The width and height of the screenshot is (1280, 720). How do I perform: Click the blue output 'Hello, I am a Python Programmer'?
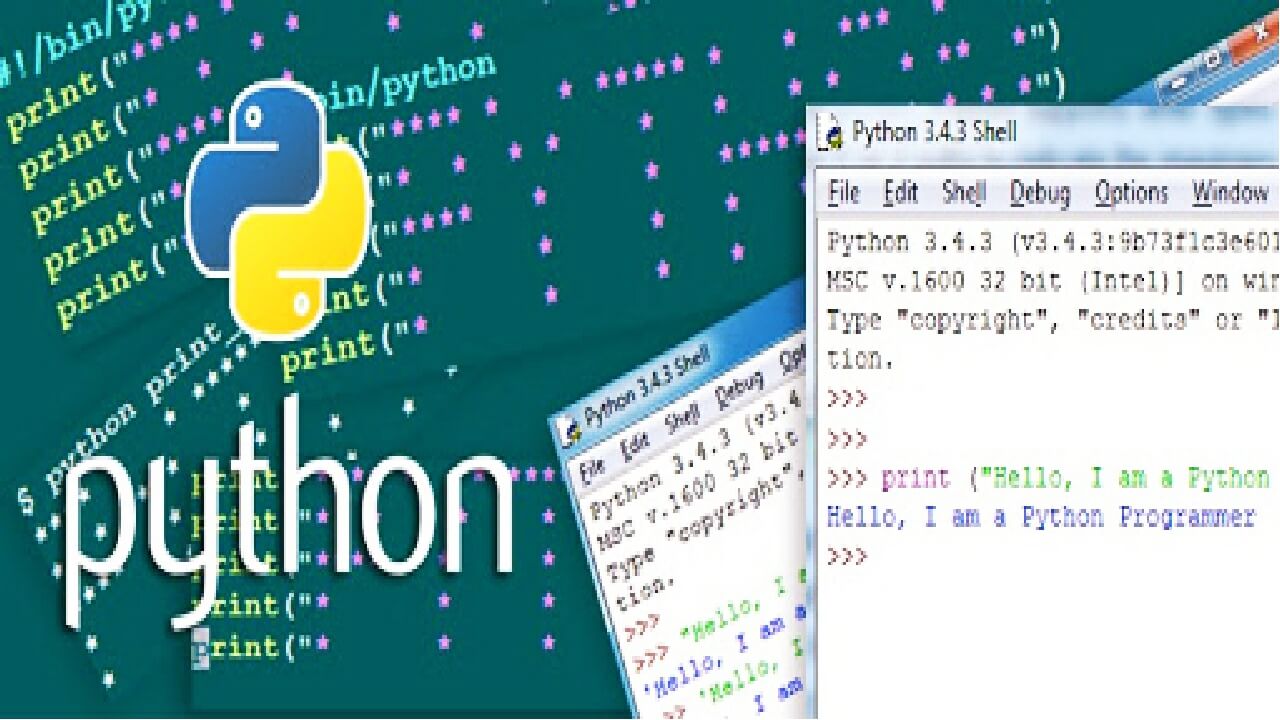click(x=1040, y=517)
